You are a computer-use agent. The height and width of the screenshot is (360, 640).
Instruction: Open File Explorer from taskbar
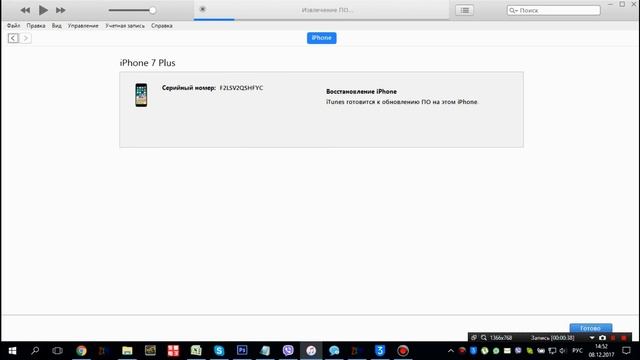[127, 351]
